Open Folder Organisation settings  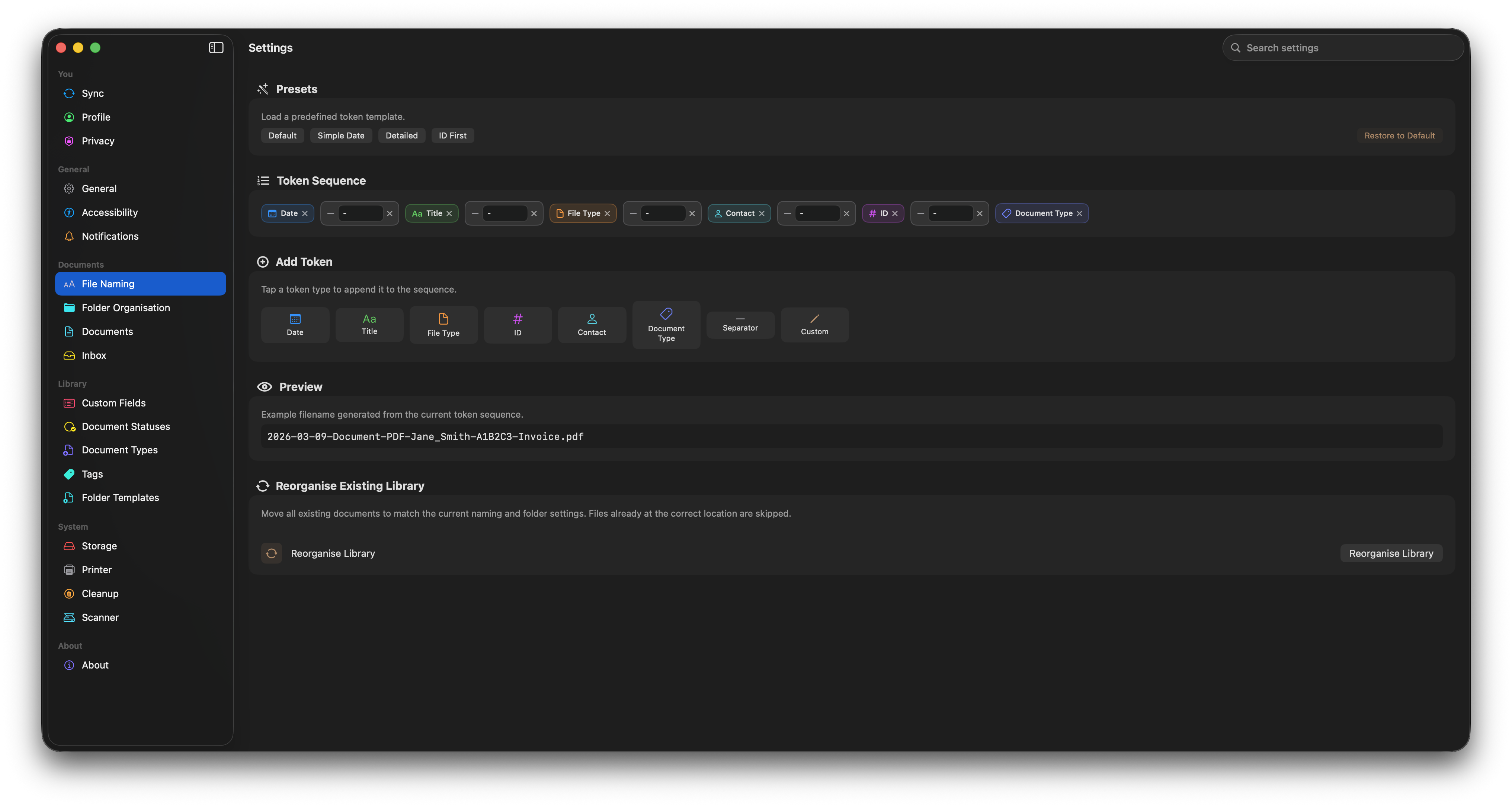coord(126,308)
